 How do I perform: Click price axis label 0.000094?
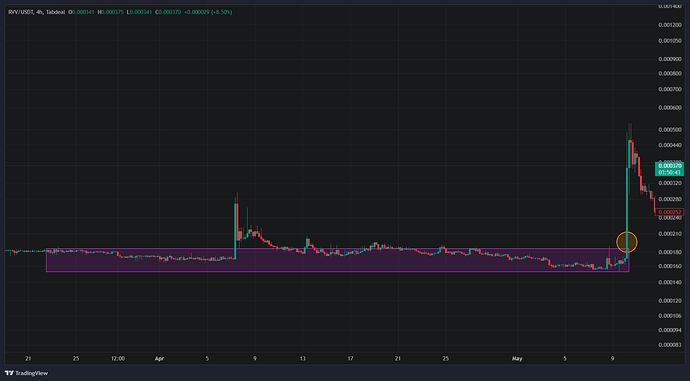(670, 330)
